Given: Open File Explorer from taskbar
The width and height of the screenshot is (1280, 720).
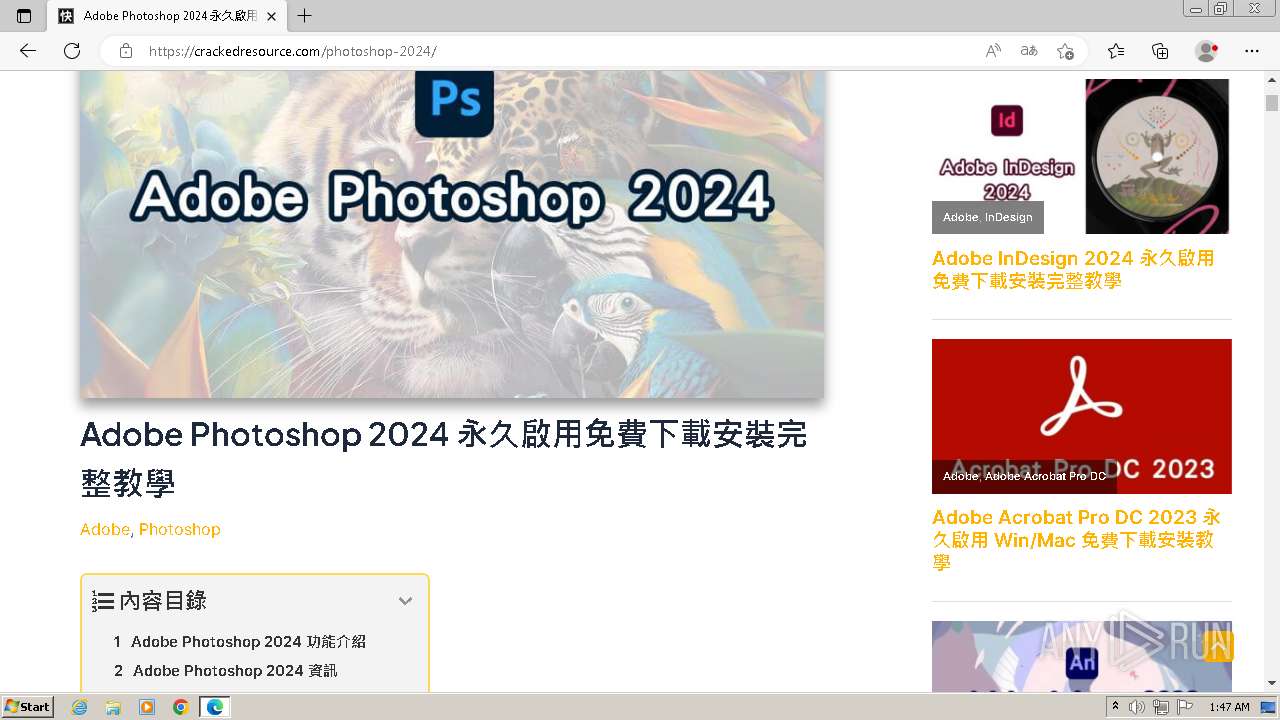Looking at the screenshot, I should 113,707.
